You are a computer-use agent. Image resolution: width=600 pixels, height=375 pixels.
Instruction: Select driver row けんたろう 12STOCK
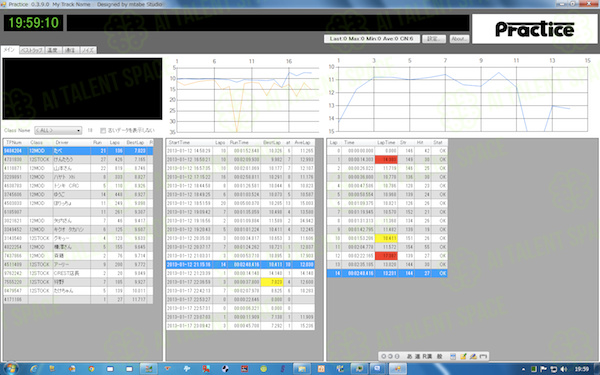pyautogui.click(x=78, y=160)
